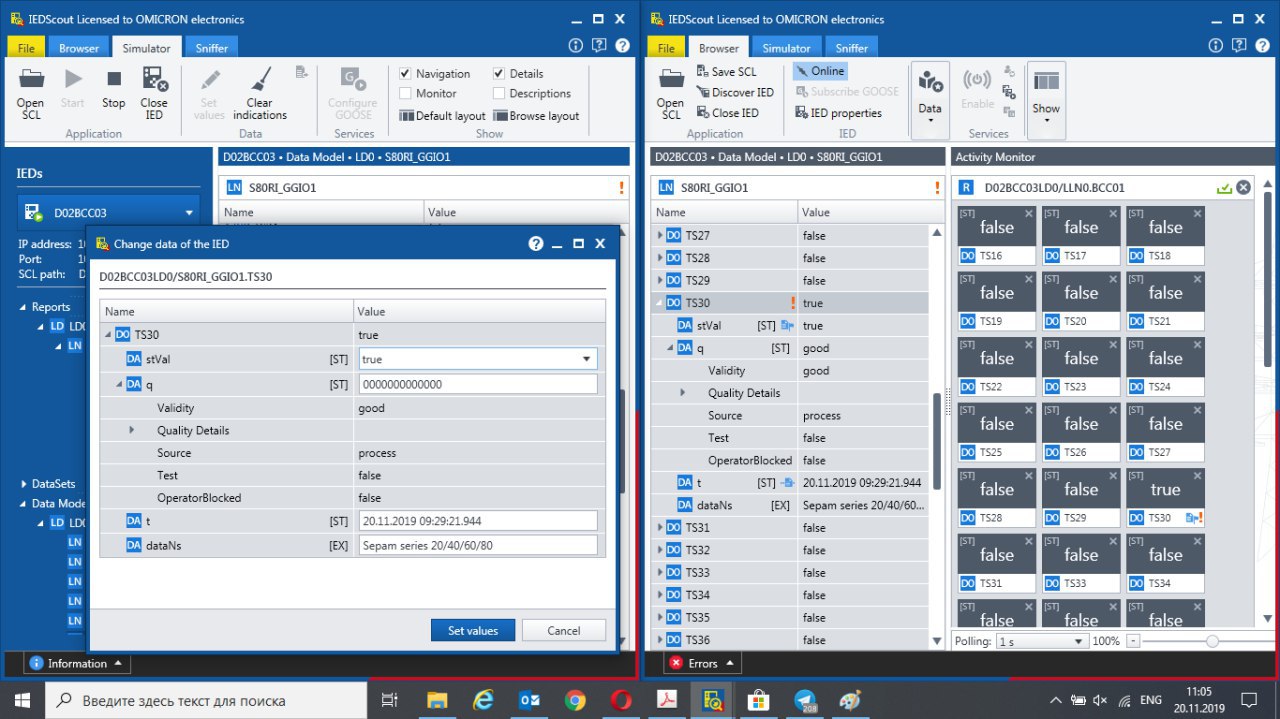Click Windows Start button

(22, 700)
